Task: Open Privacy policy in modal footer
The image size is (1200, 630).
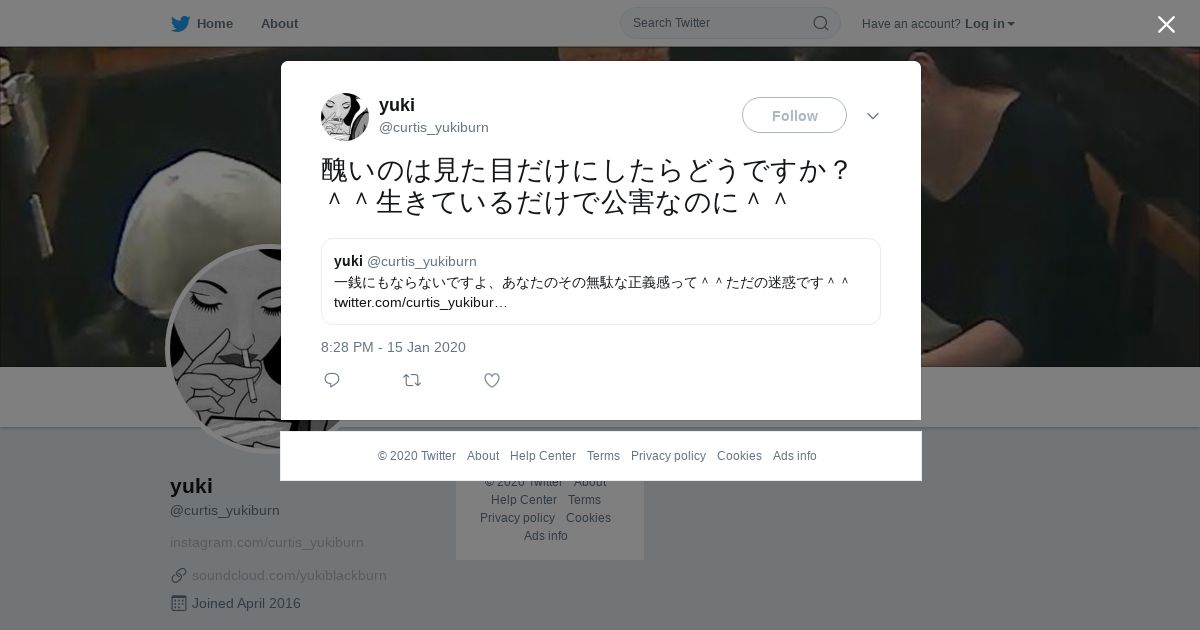Action: point(668,456)
